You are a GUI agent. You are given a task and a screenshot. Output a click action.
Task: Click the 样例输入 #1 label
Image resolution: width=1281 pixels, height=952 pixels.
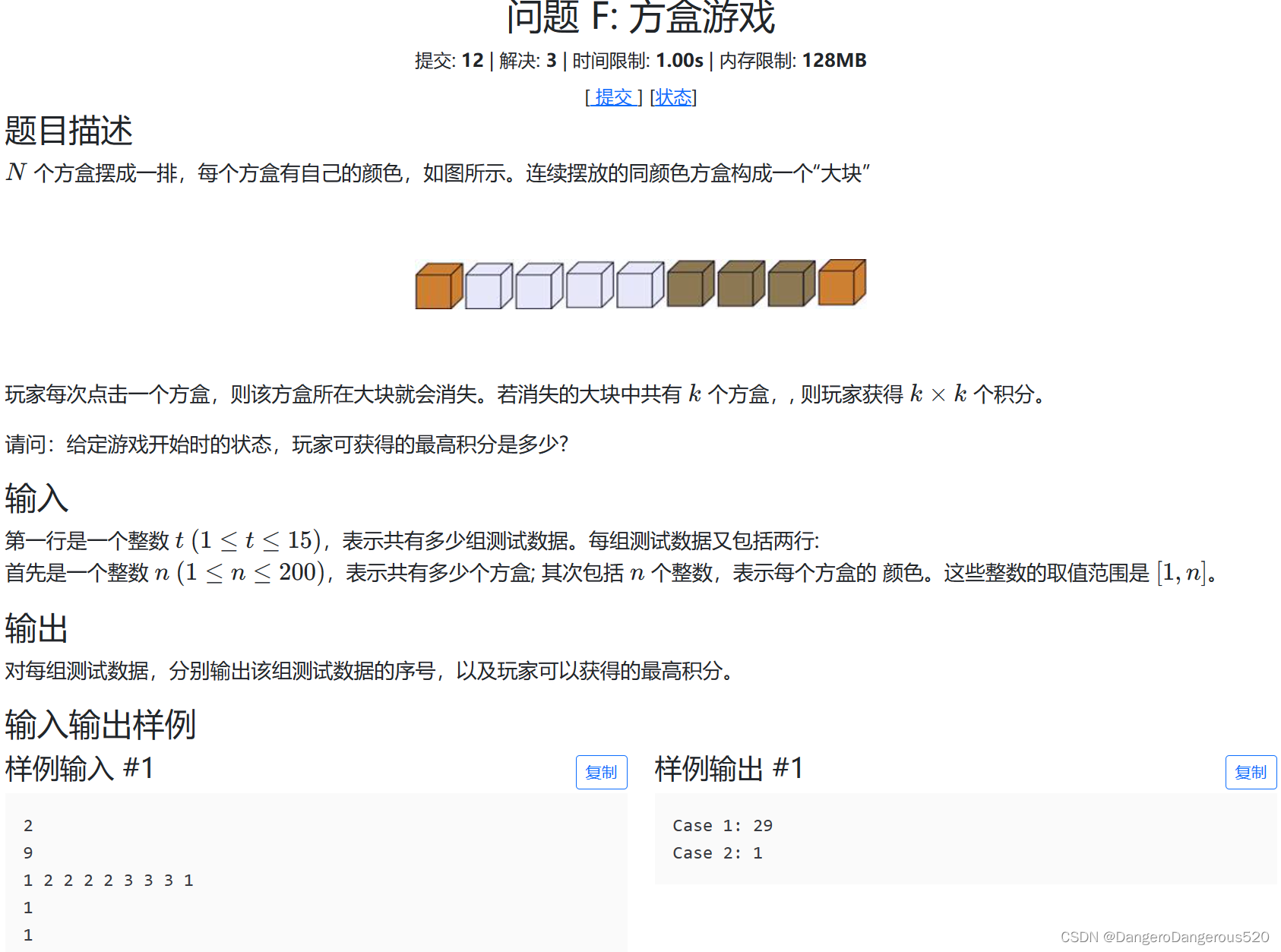tap(80, 768)
